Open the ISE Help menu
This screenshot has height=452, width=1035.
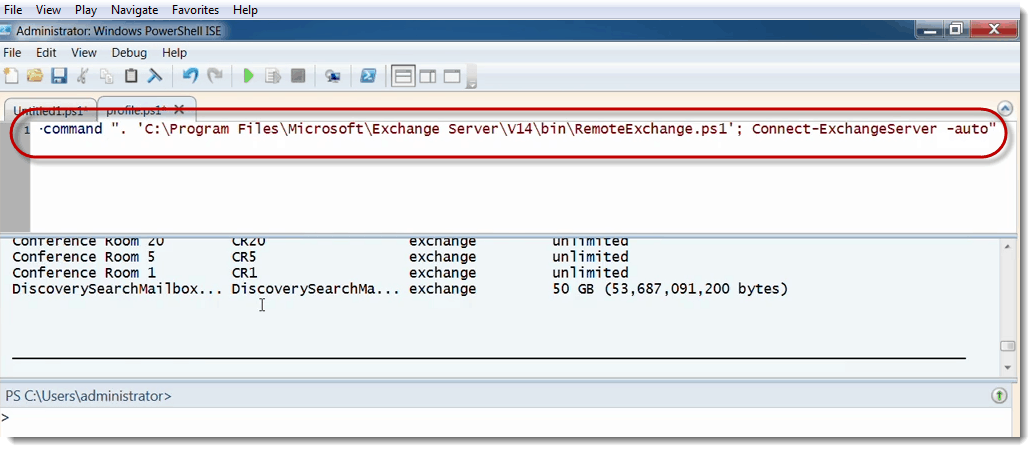174,53
